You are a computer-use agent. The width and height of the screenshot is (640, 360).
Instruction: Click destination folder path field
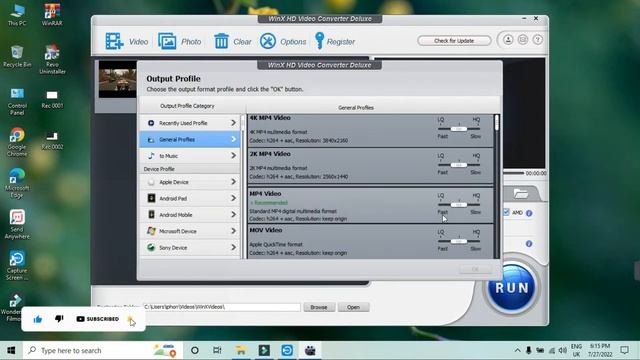tap(222, 307)
